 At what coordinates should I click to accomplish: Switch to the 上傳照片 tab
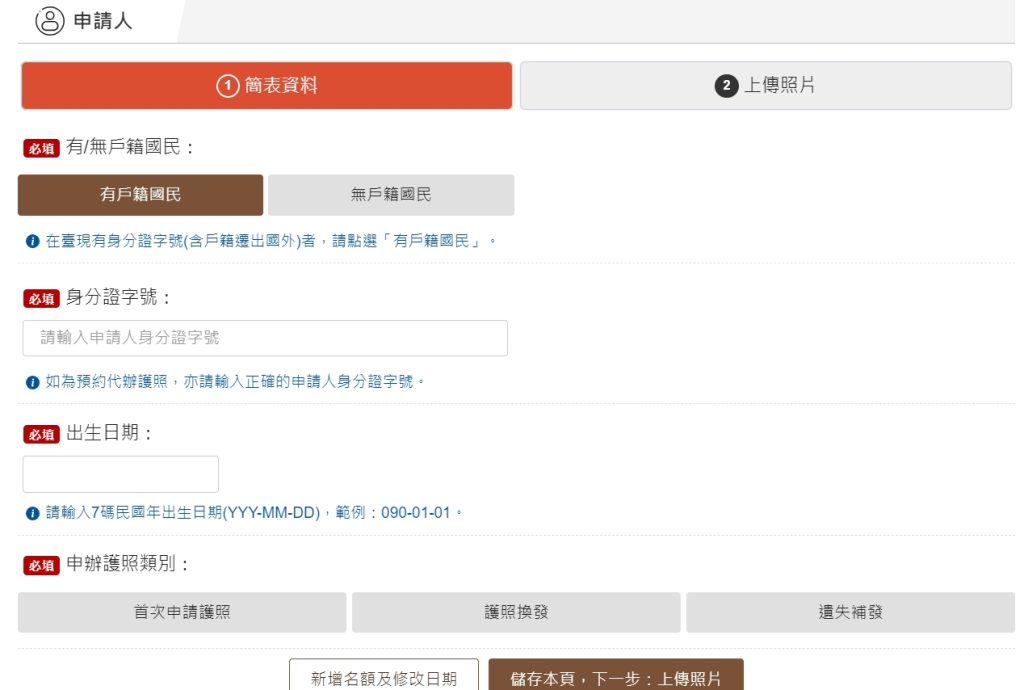768,85
